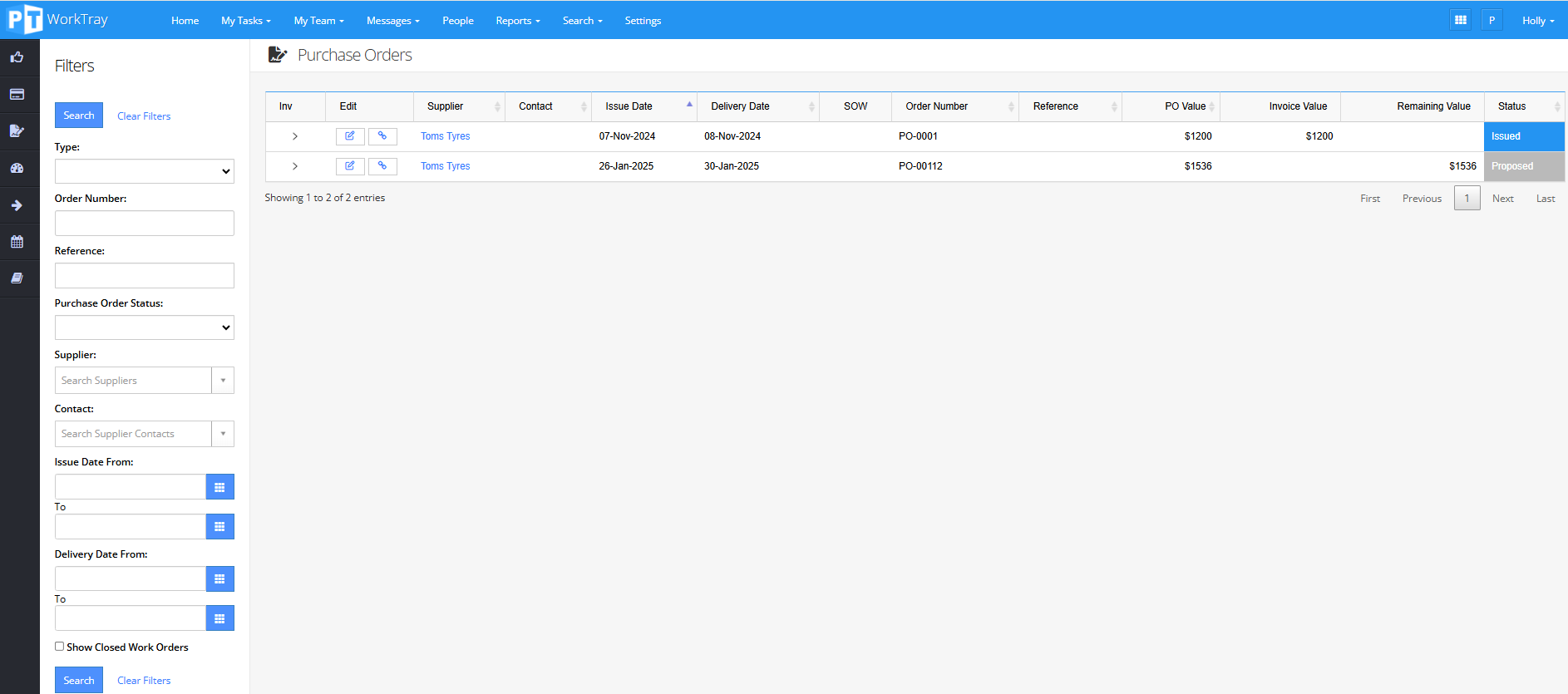This screenshot has height=694, width=1568.
Task: Open the Purchase Order Status dropdown
Action: (x=144, y=327)
